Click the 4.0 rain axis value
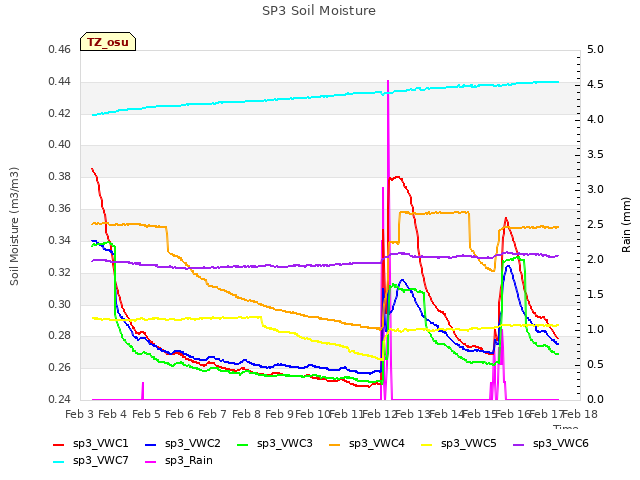 click(x=596, y=120)
